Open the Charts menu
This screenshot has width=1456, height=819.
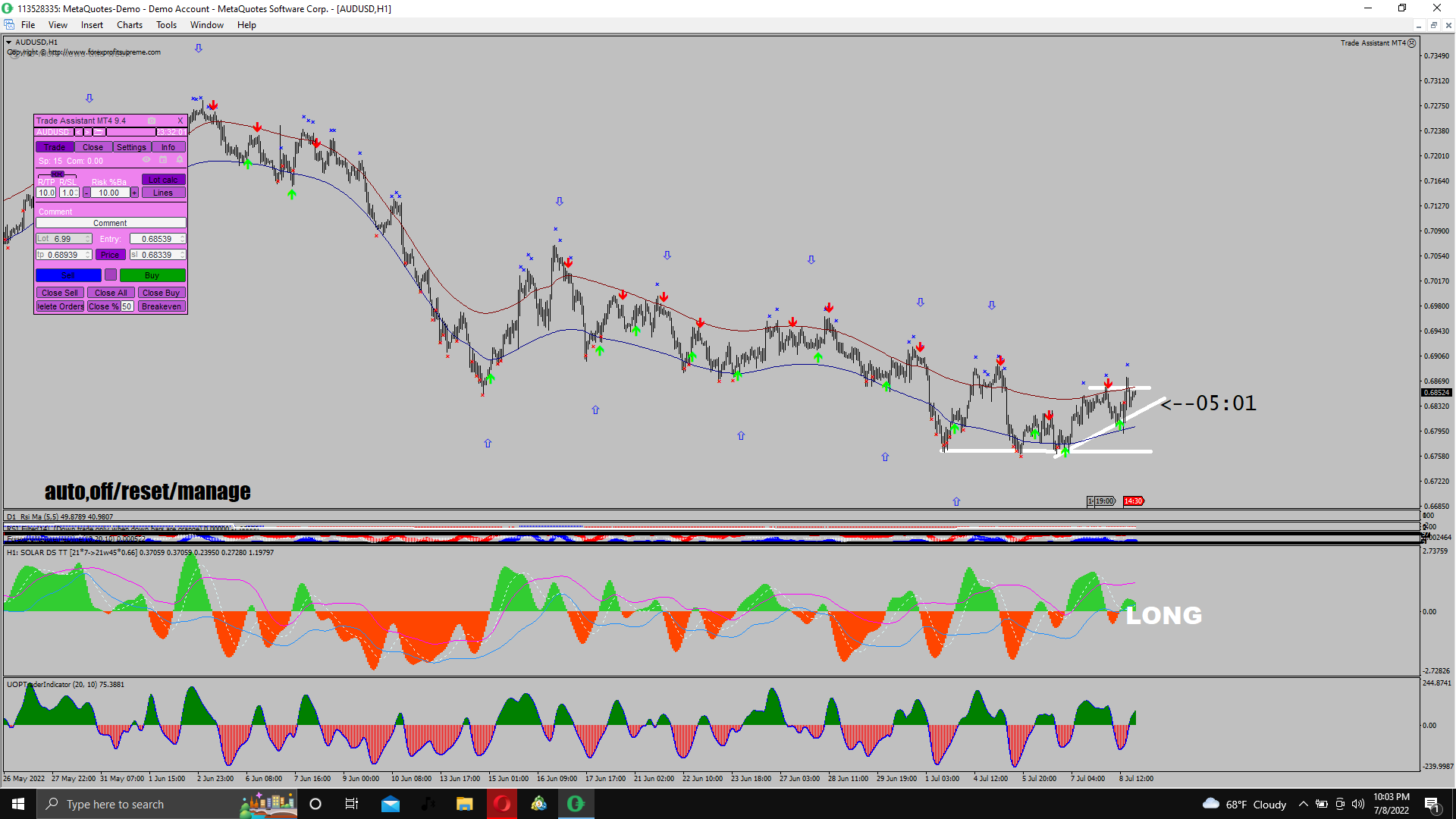coord(129,25)
